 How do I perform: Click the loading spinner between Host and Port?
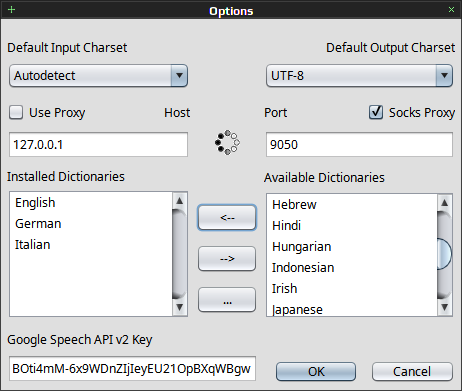(227, 142)
